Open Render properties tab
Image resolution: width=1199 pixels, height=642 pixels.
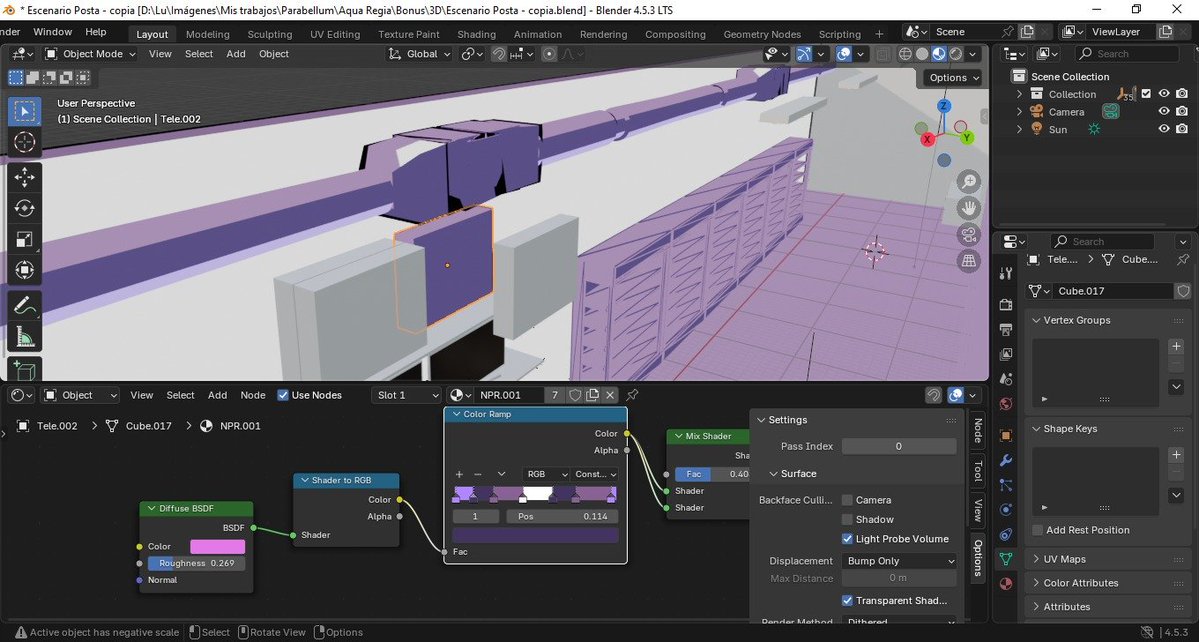(x=1006, y=305)
